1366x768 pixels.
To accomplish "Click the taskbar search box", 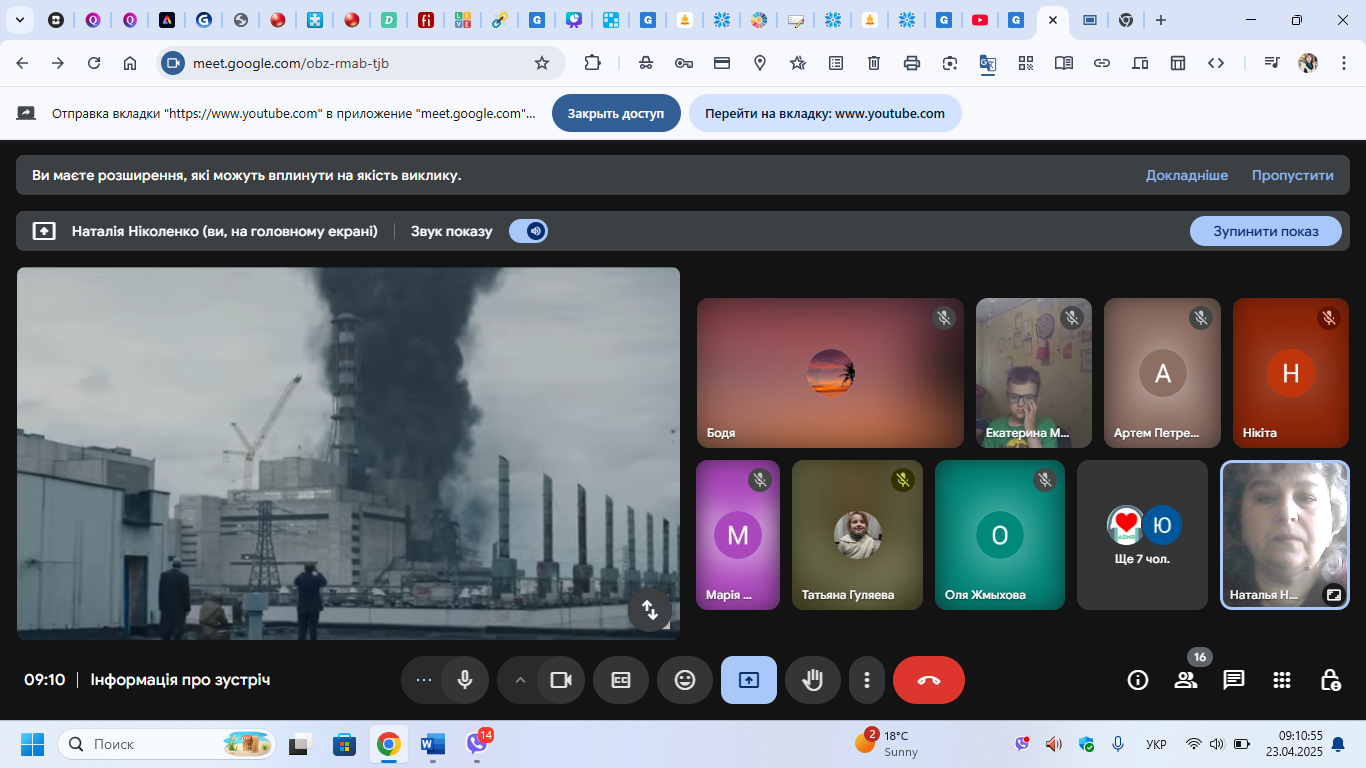I will pos(167,744).
